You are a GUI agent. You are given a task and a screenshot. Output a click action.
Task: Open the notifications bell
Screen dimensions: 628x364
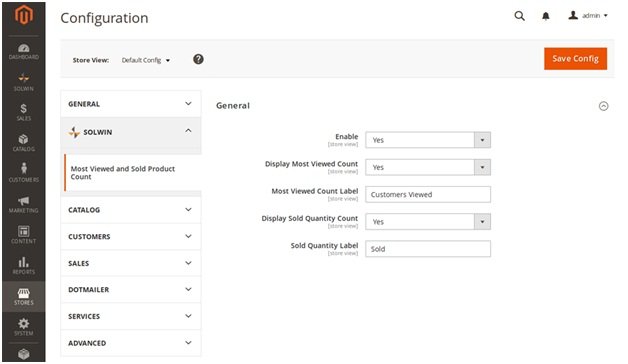[545, 16]
